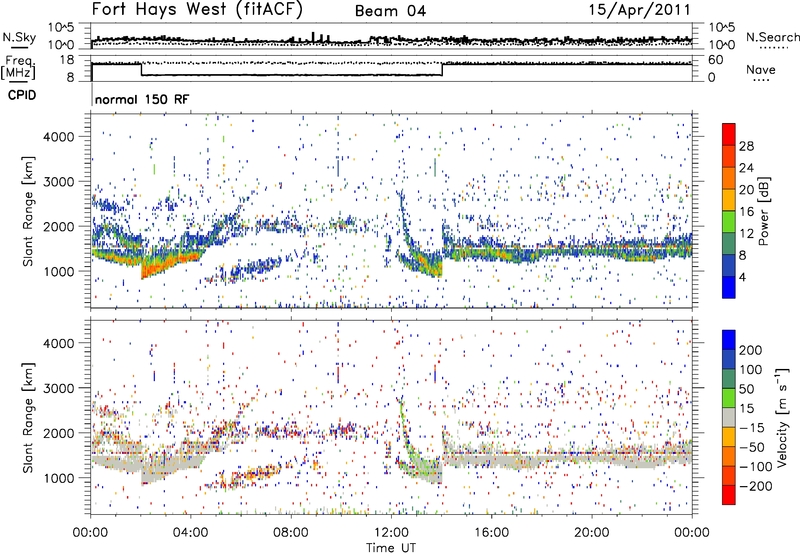Select the 'Freq. [MHz]' axis label

point(18,68)
